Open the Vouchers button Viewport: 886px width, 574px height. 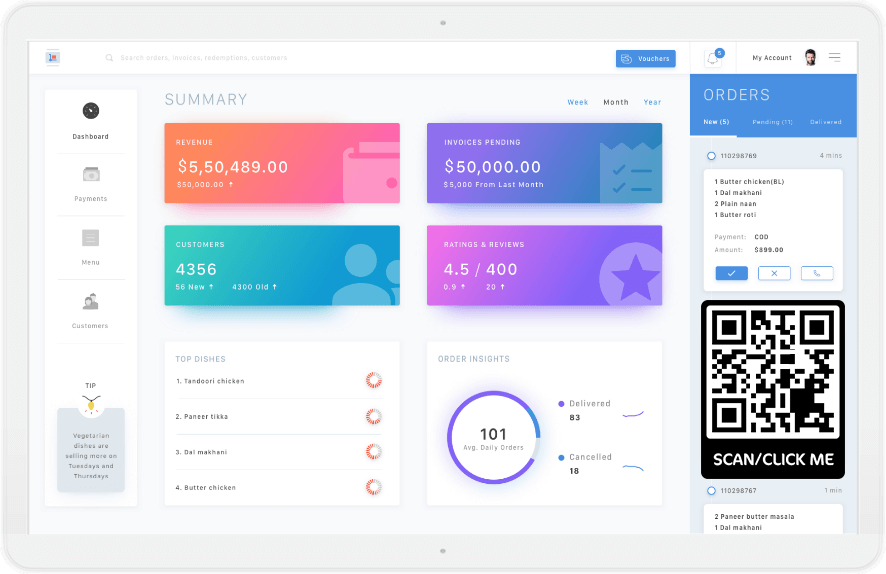pos(645,59)
